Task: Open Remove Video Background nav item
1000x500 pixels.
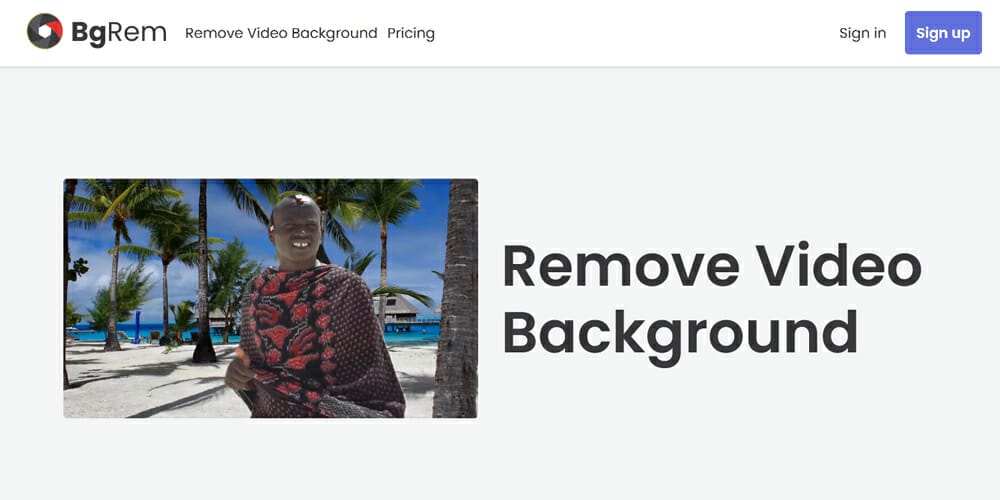Action: coord(281,33)
